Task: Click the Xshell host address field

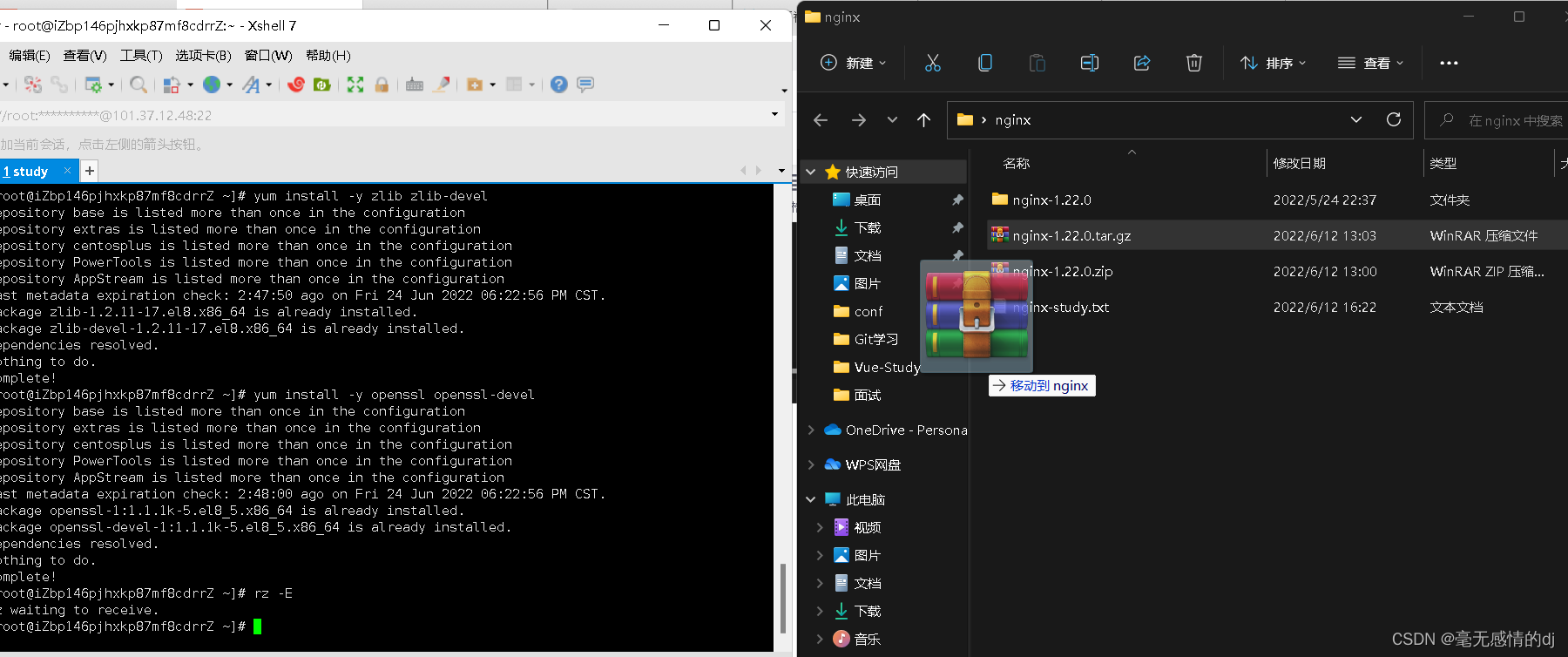Action: tap(383, 115)
